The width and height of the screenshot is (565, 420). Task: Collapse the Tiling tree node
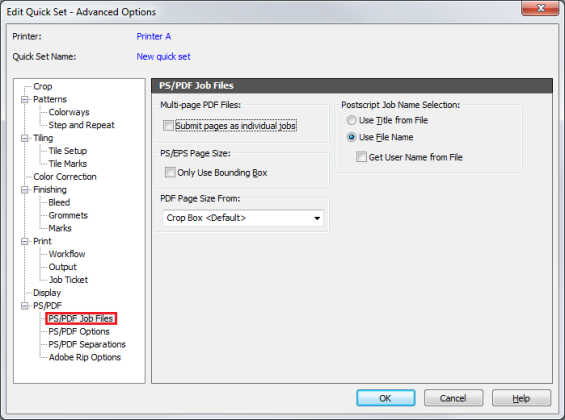[x=25, y=138]
